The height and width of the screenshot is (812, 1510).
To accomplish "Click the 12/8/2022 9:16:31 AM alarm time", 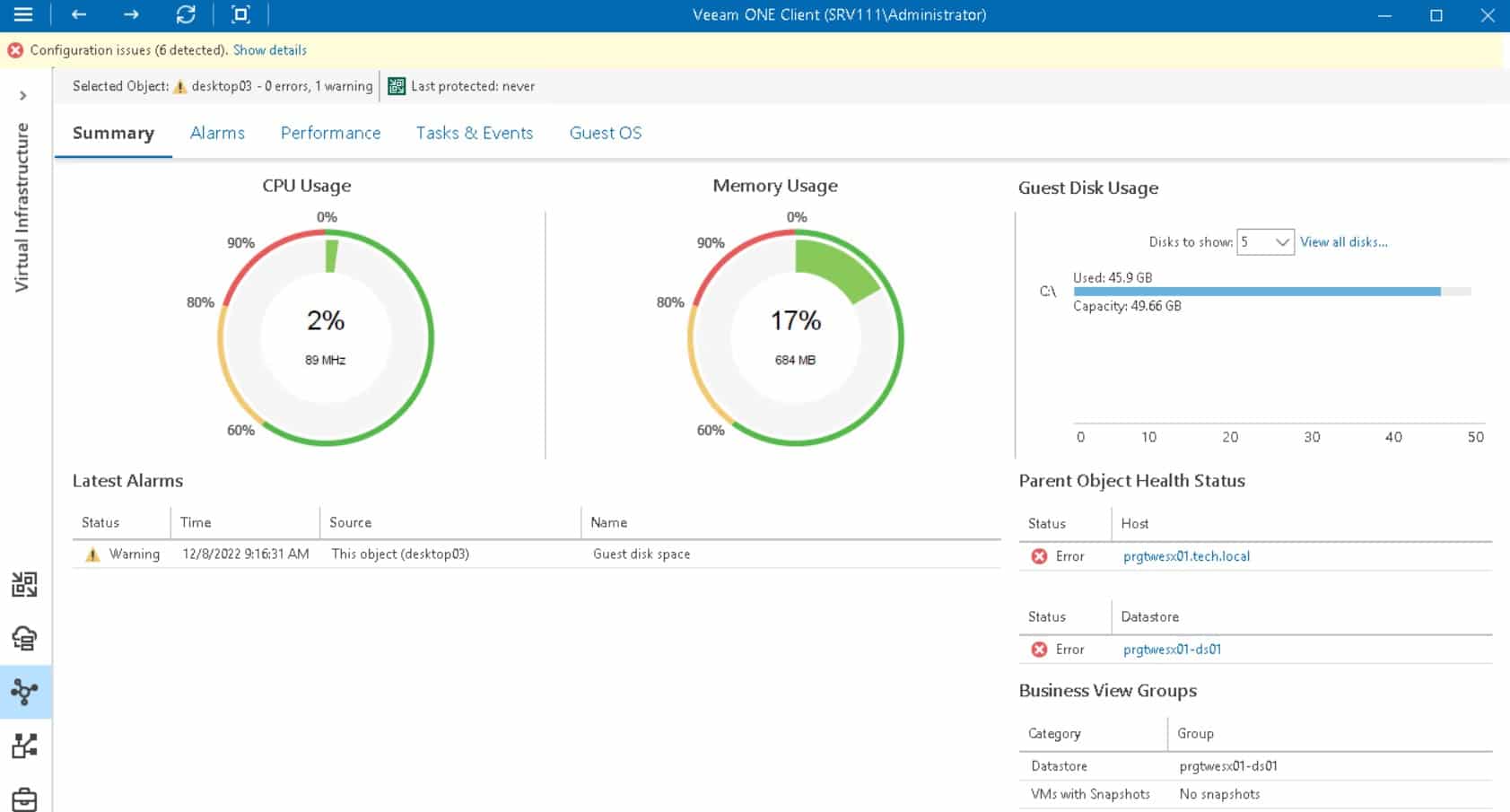I will (x=246, y=554).
